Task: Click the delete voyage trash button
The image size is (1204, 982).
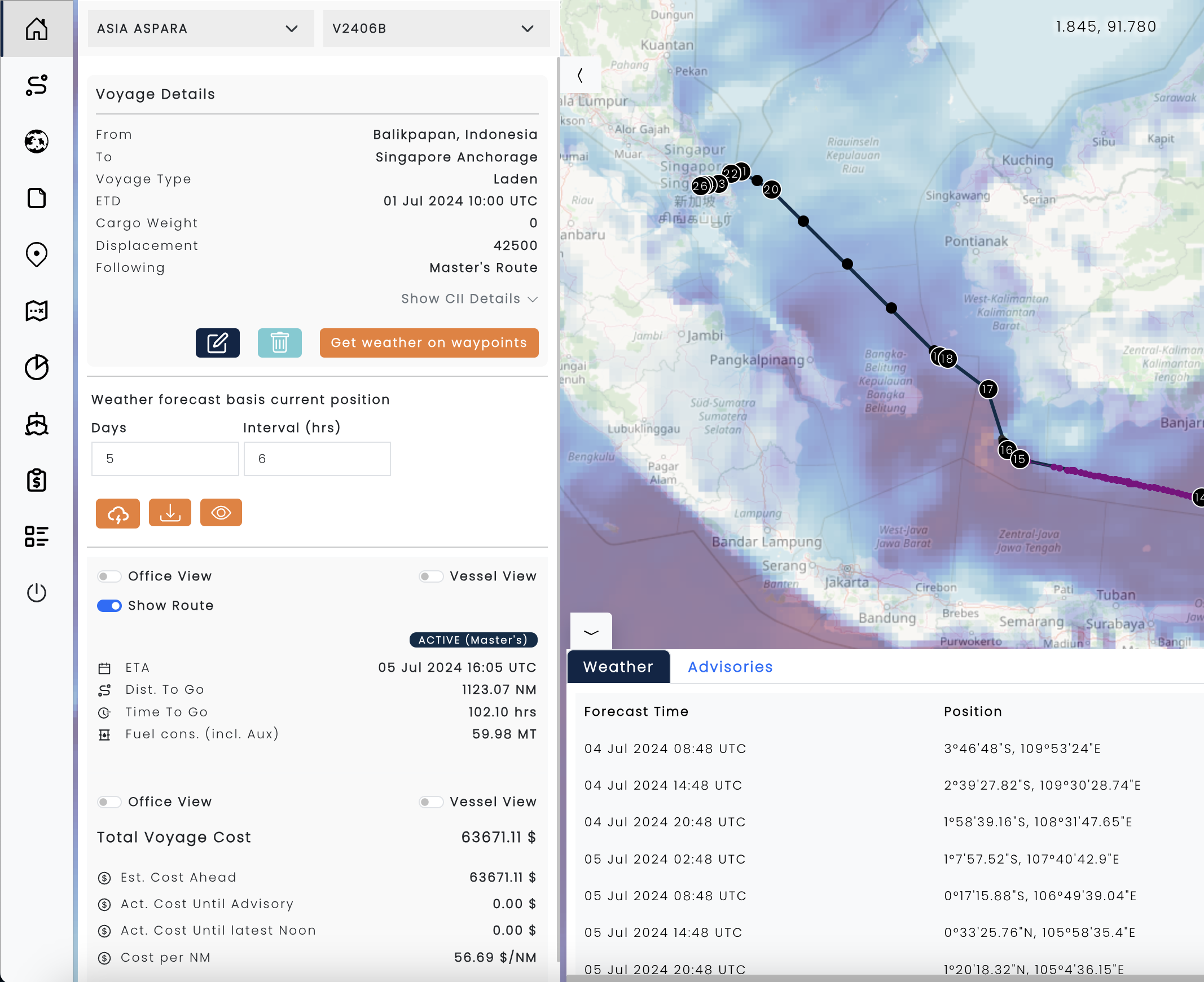Action: [279, 342]
